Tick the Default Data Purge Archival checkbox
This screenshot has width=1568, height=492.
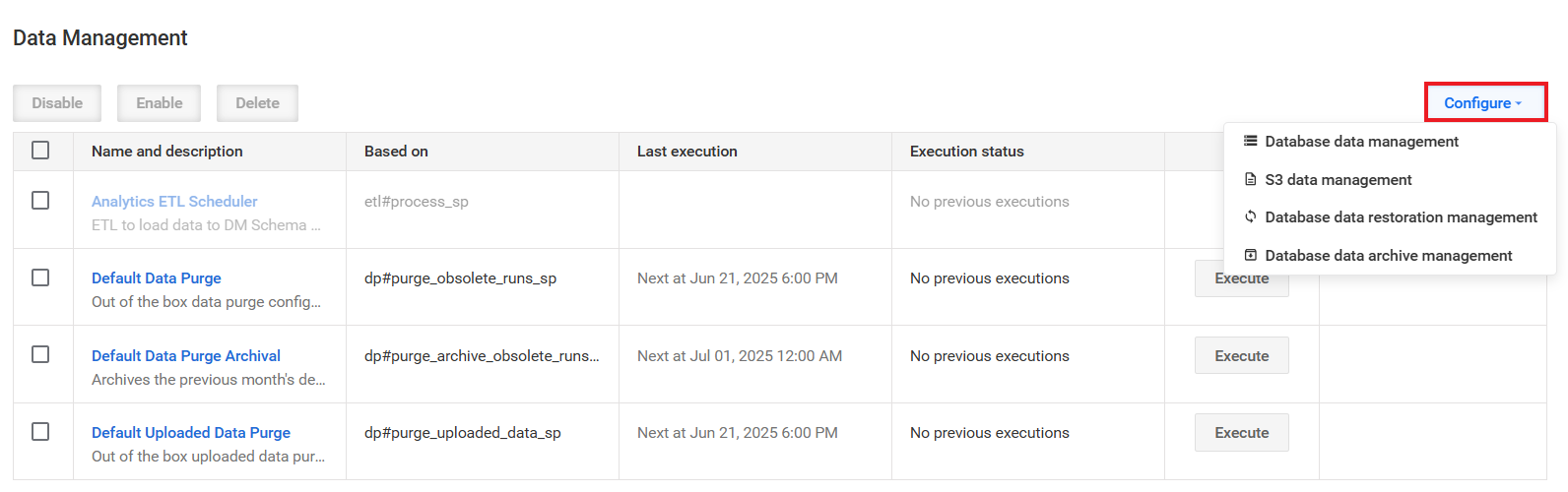(x=40, y=354)
